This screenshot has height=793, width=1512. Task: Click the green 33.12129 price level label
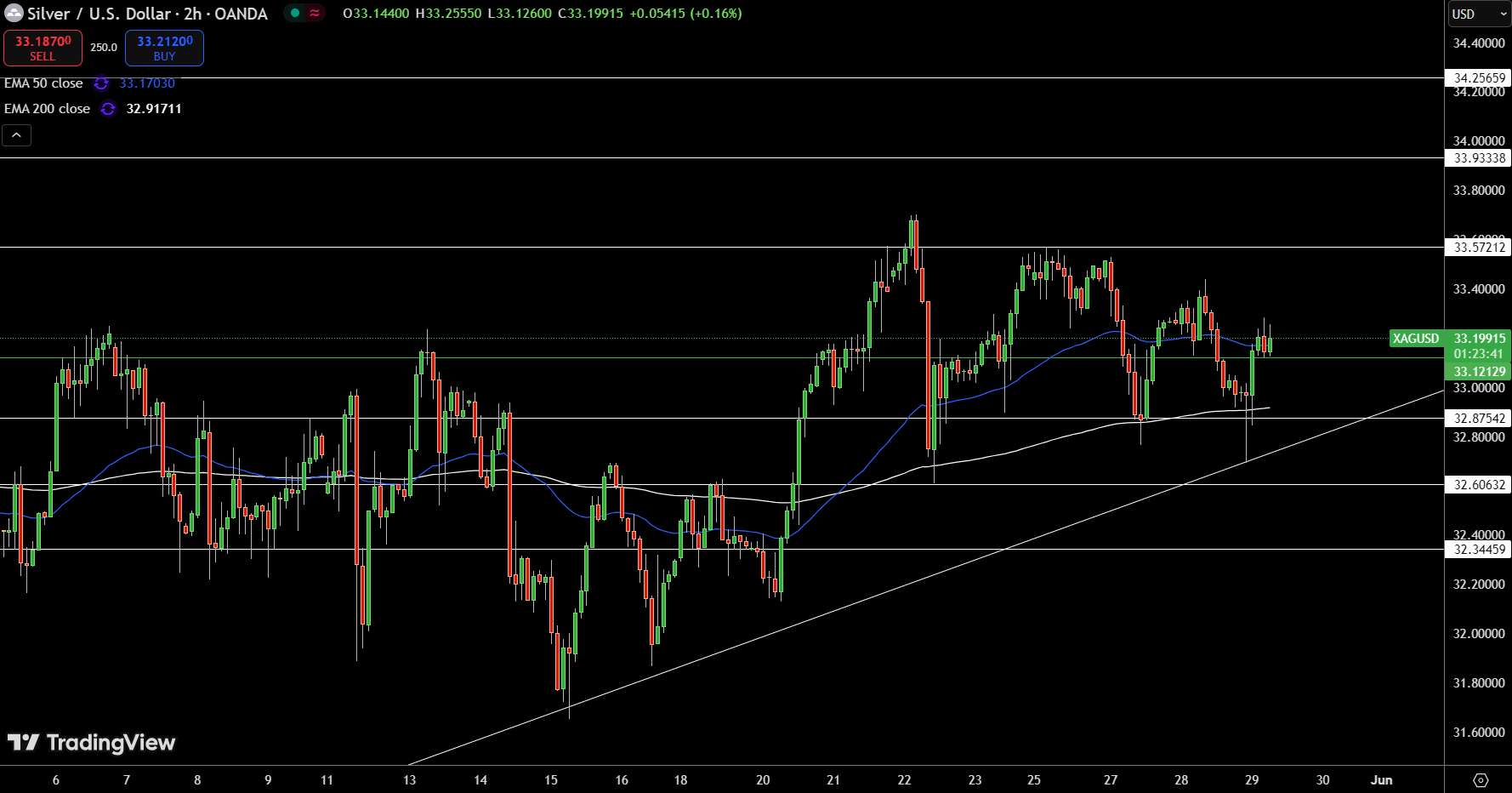tap(1479, 372)
